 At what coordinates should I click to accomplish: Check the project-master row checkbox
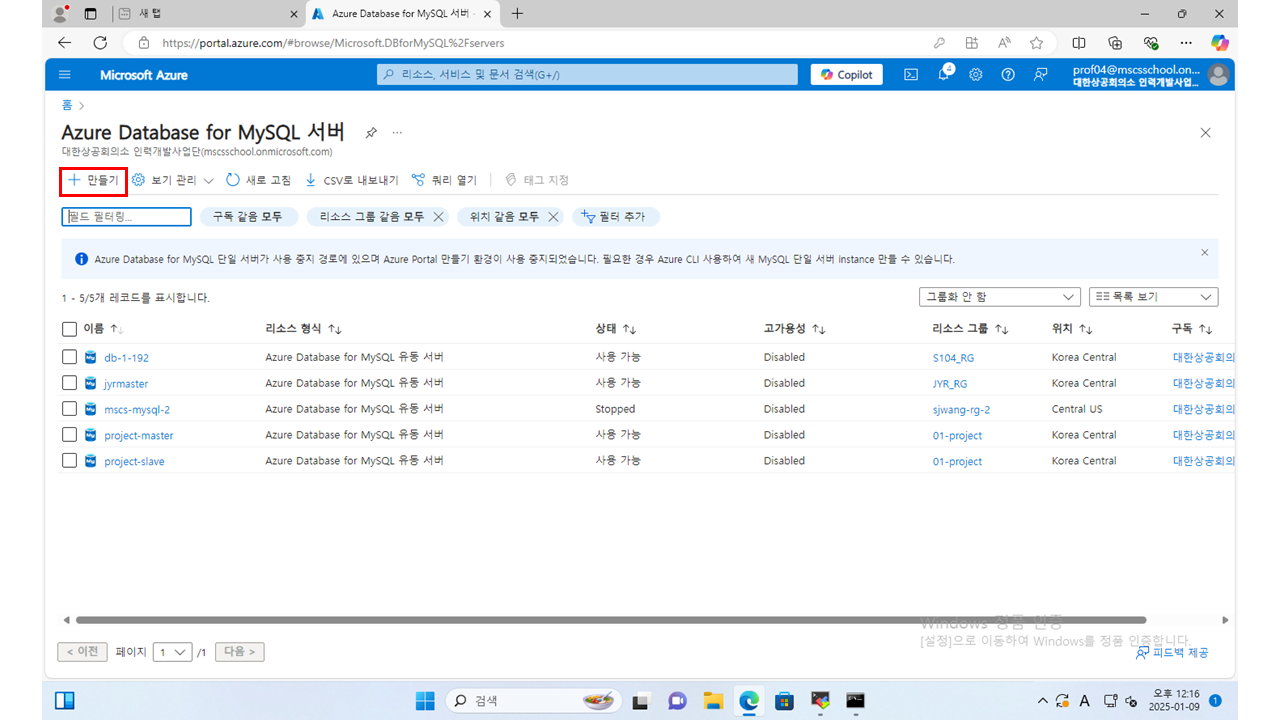(69, 435)
